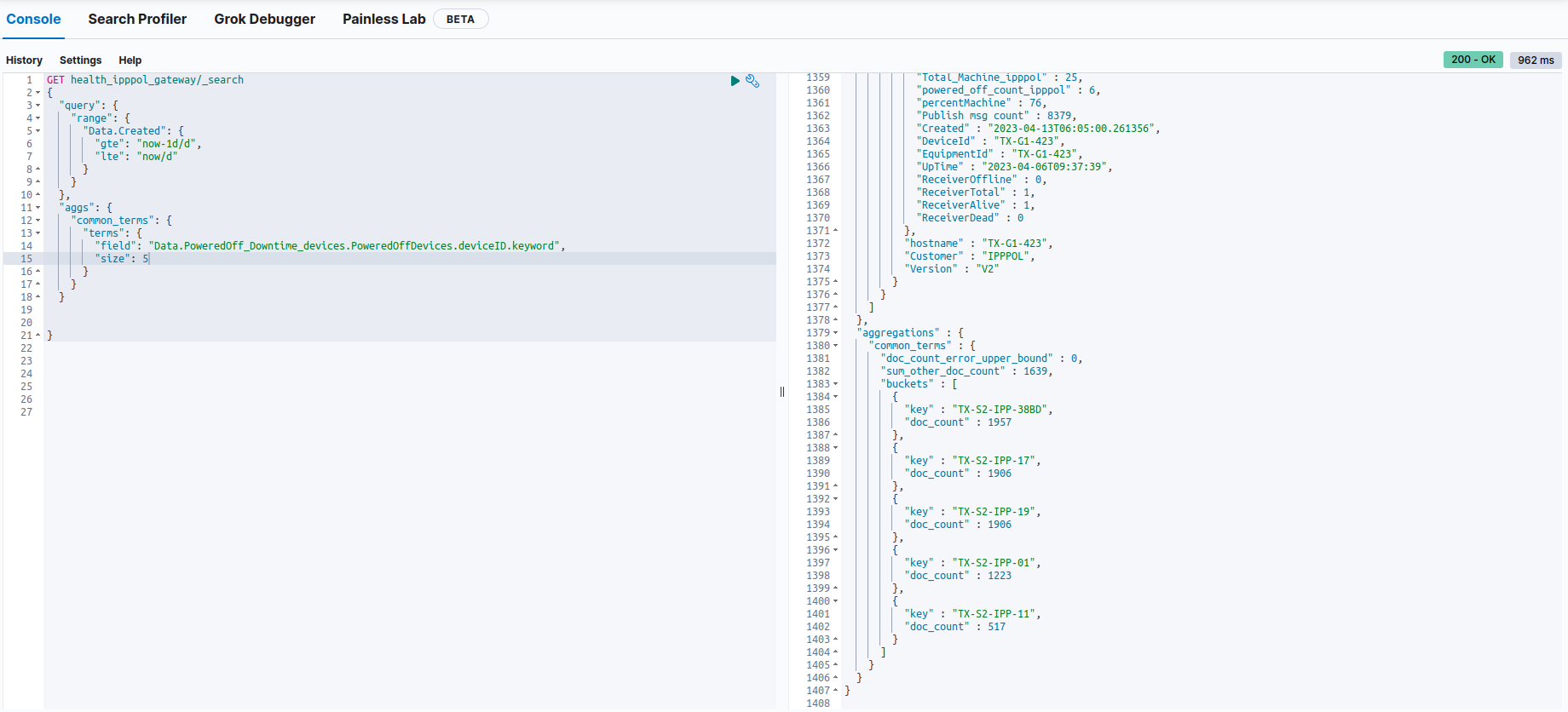The height and width of the screenshot is (712, 1568).
Task: Click the "TX-S2-IPP-17" bucket key
Action: pos(994,461)
